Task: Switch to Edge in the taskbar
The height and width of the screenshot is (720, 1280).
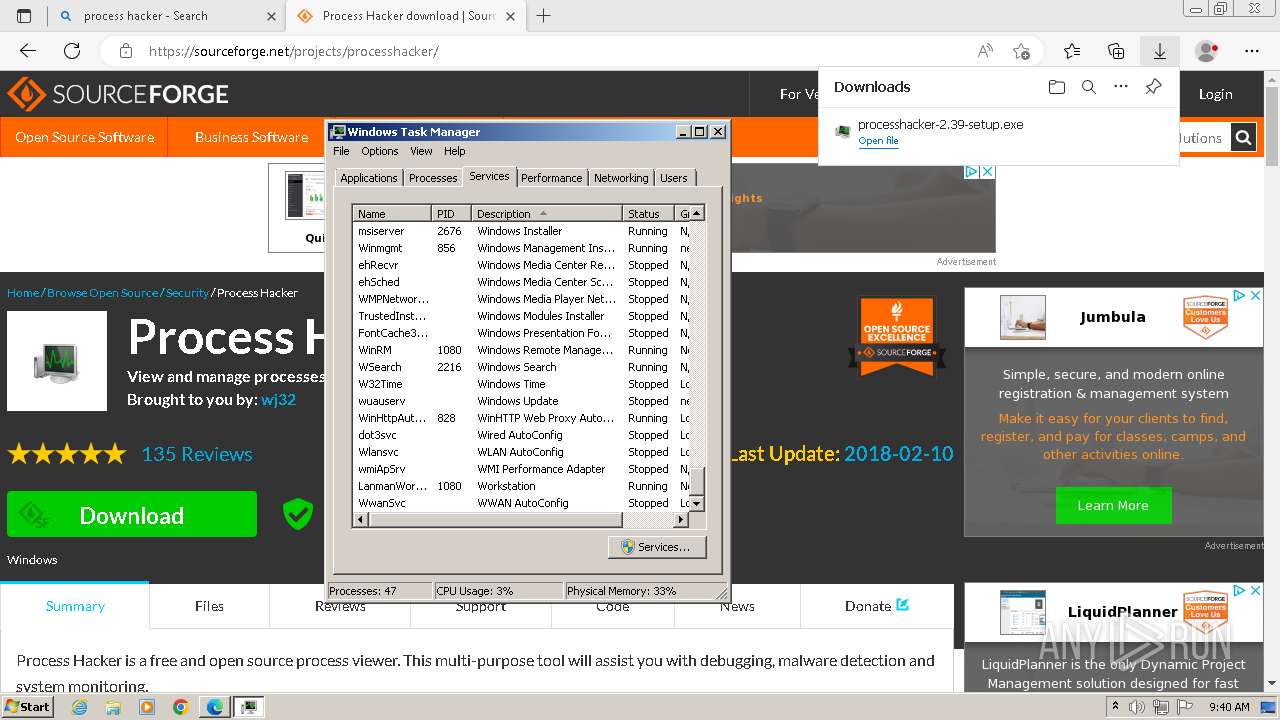Action: pos(215,707)
